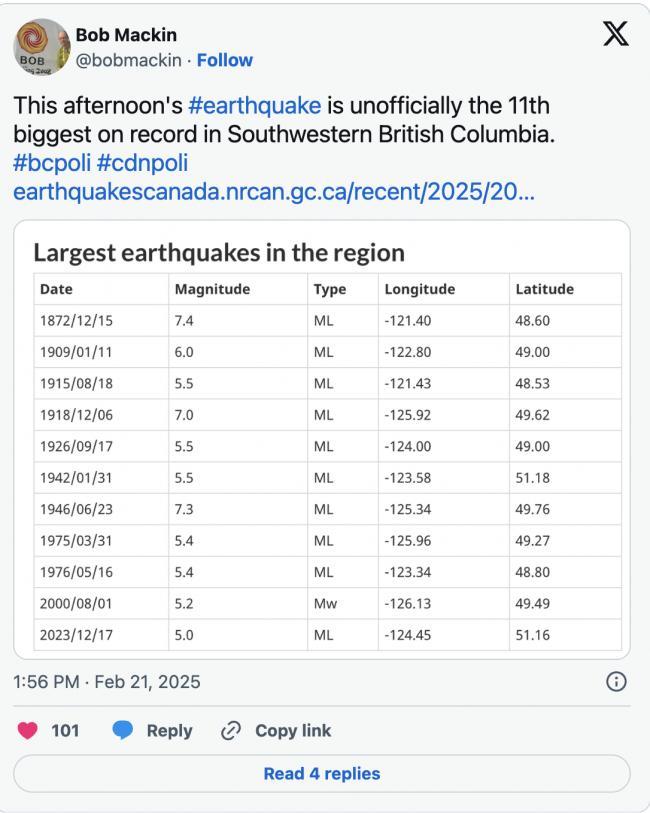Click the Reply text label
Viewport: 650px width, 813px height.
[x=169, y=731]
